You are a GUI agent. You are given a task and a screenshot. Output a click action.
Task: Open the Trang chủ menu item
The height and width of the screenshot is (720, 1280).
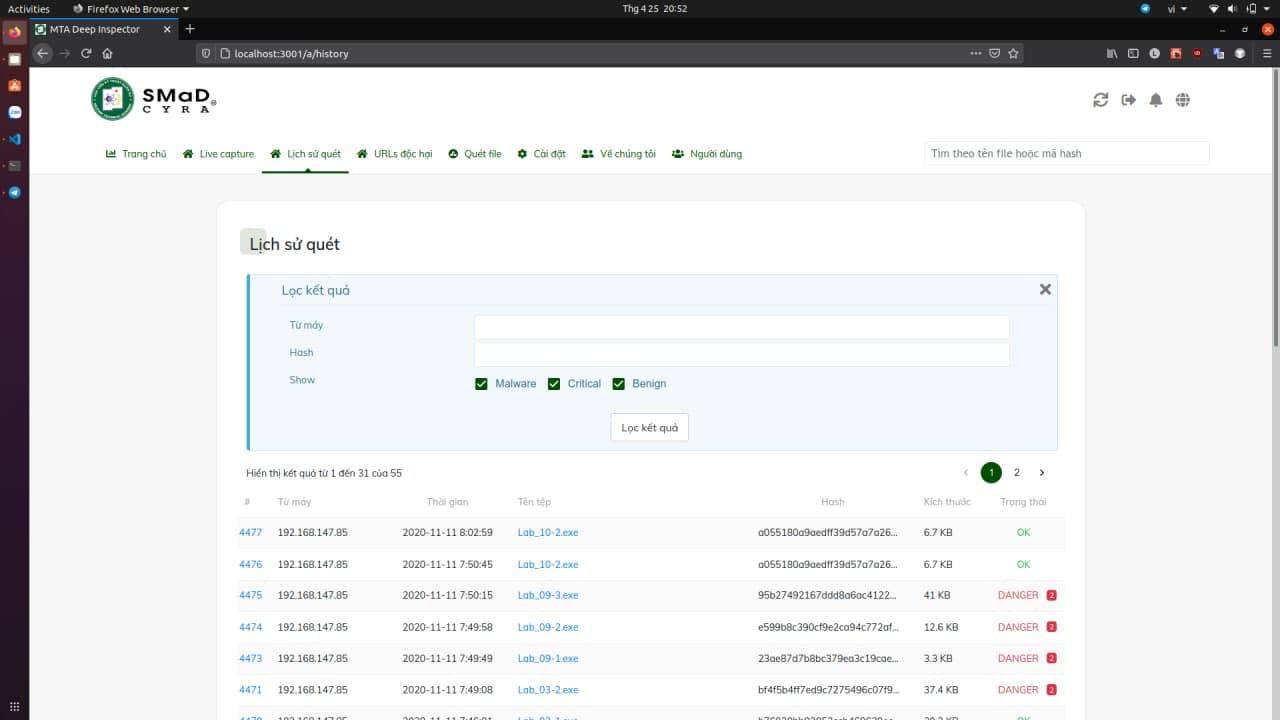coord(136,154)
